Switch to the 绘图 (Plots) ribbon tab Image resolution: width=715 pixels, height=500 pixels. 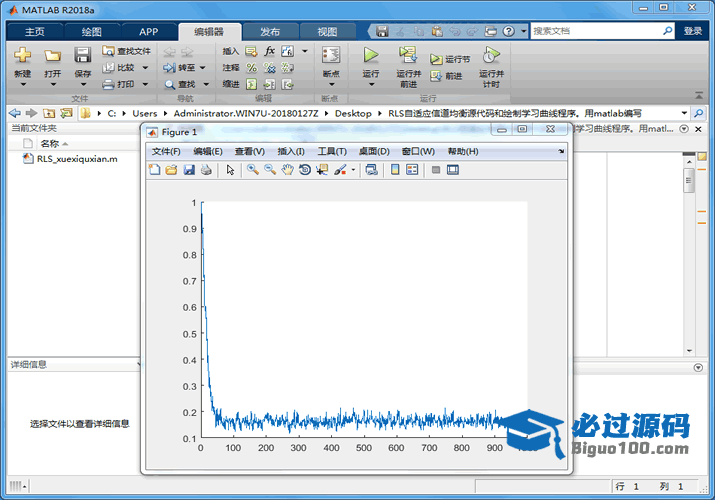point(91,31)
